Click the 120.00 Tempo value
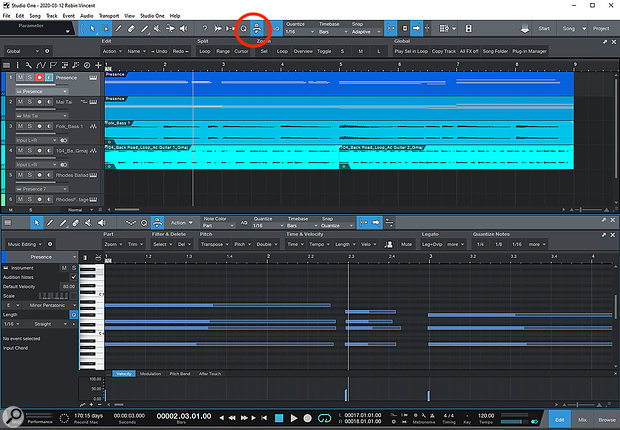Image resolution: width=620 pixels, height=430 pixels. click(x=486, y=415)
